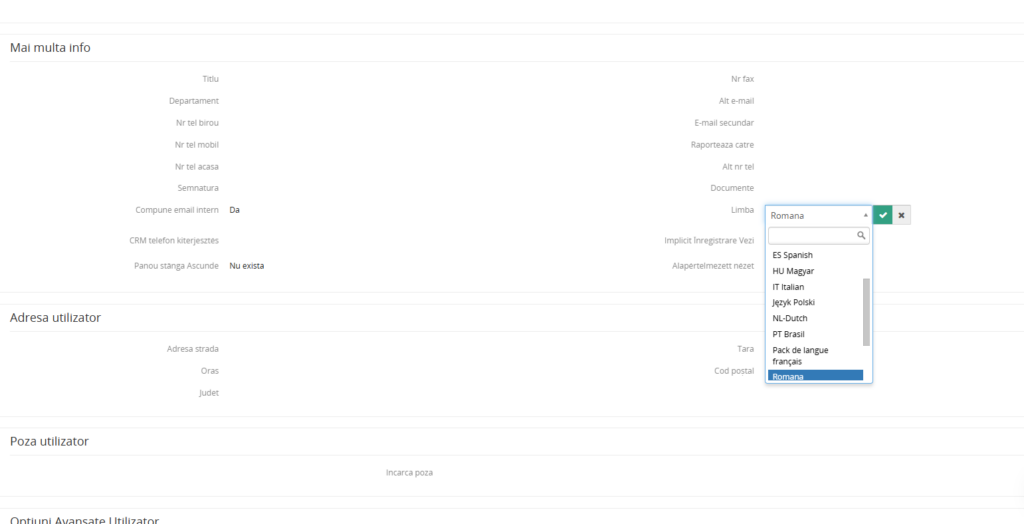
Task: Click Da value of Compune email intern
Action: tap(234, 210)
